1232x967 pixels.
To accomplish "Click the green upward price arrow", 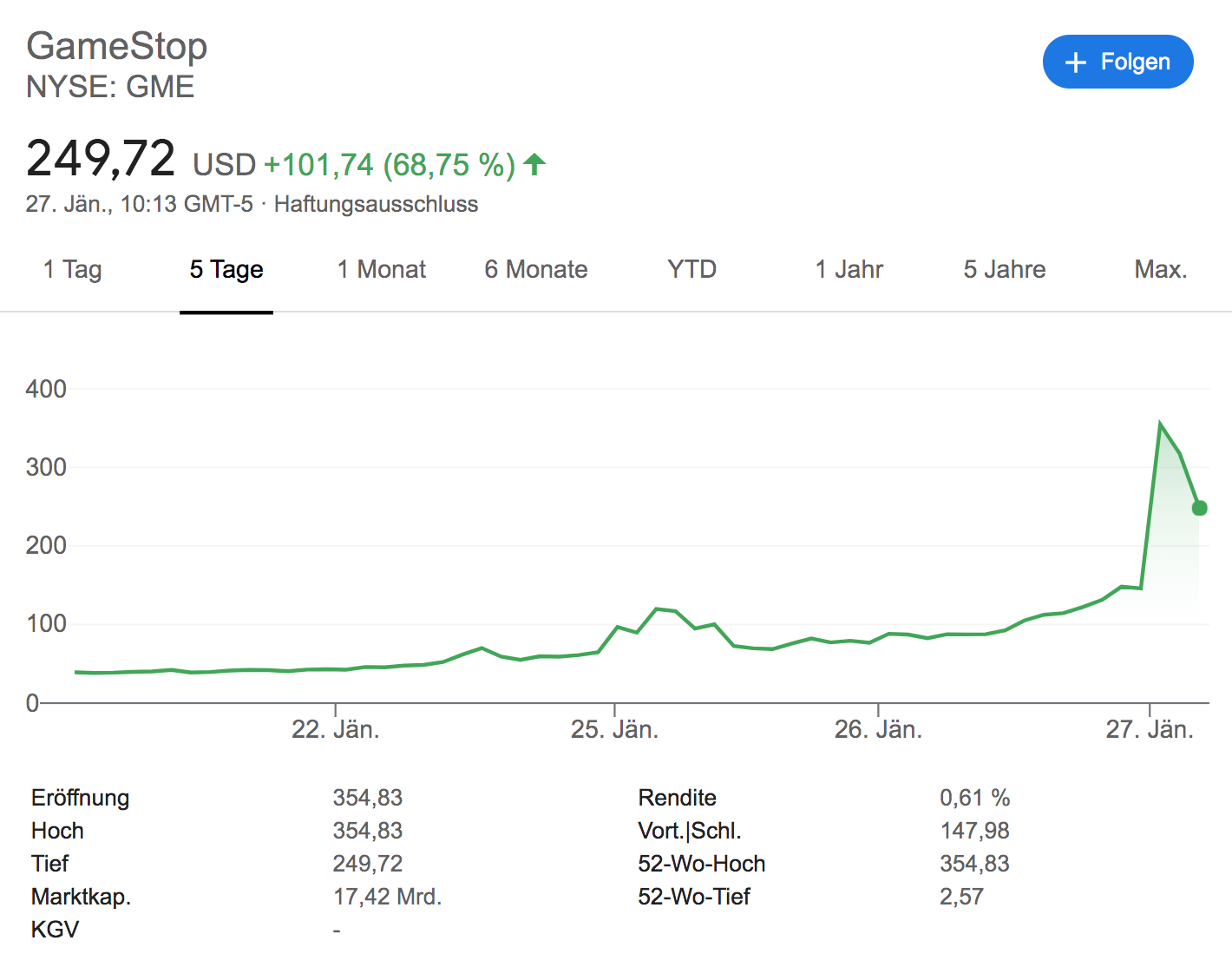I will [534, 163].
